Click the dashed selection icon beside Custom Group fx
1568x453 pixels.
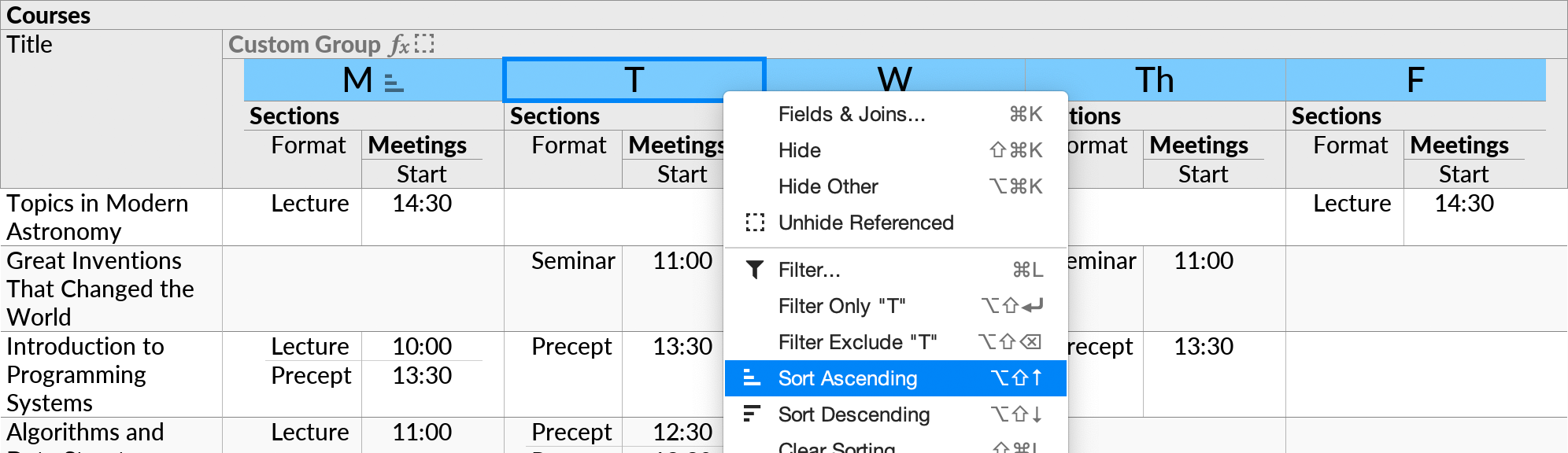click(426, 45)
